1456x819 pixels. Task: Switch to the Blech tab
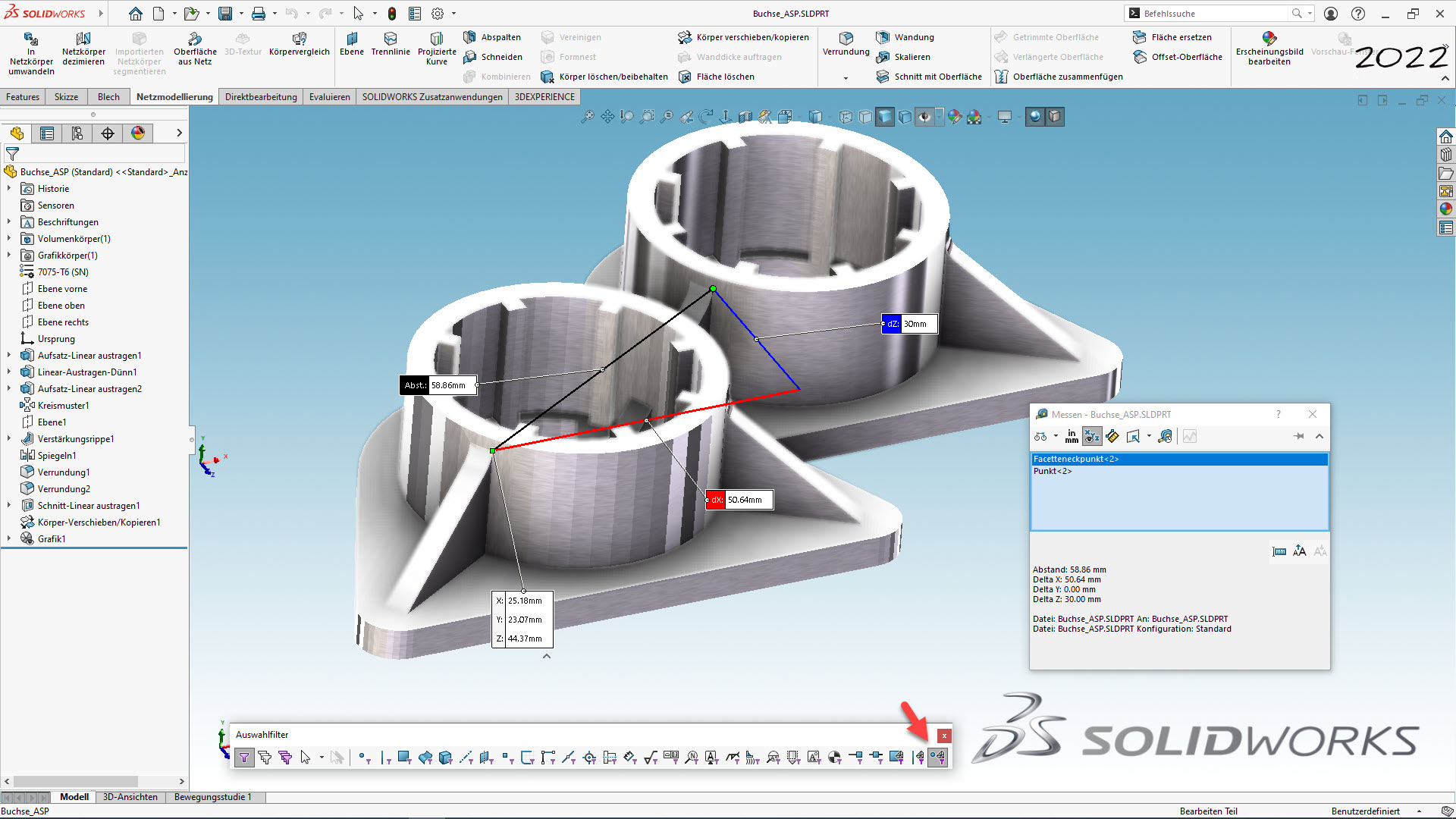pos(108,96)
